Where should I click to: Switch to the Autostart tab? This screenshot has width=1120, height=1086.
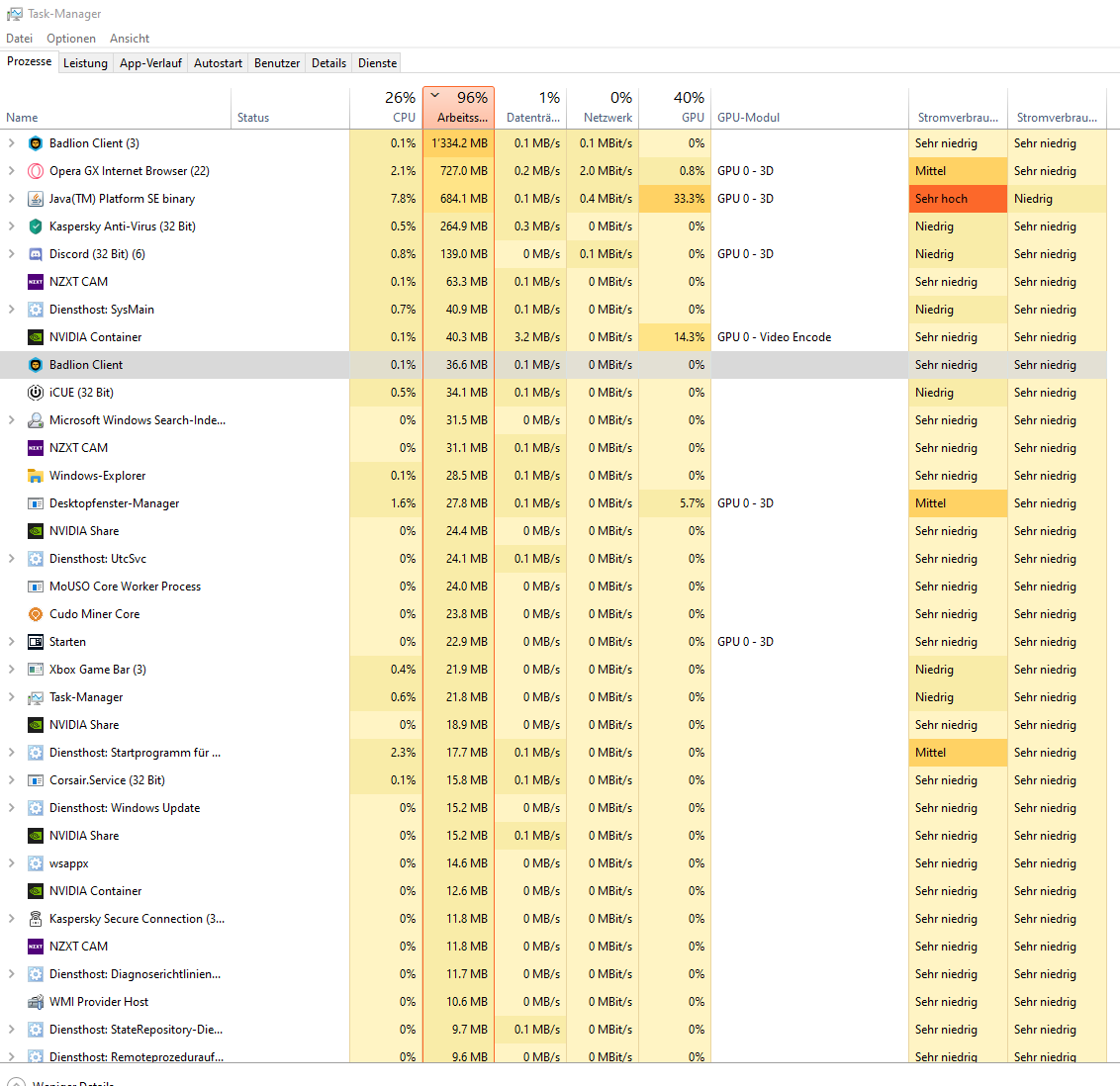(x=218, y=63)
